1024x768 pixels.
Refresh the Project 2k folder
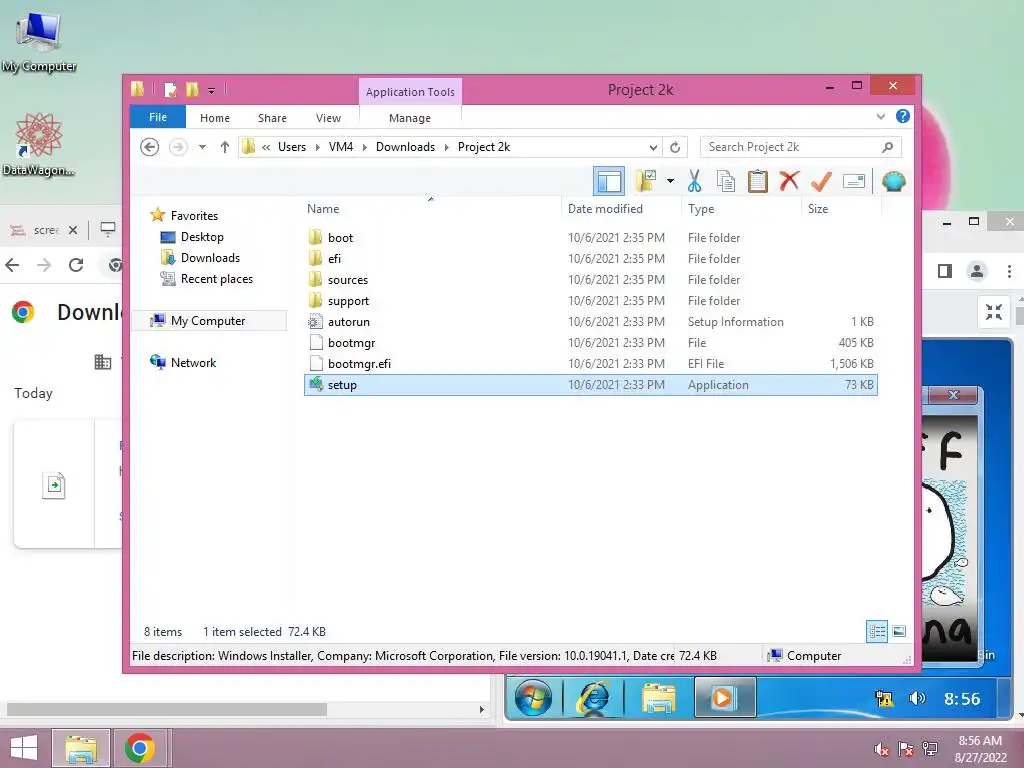point(675,147)
